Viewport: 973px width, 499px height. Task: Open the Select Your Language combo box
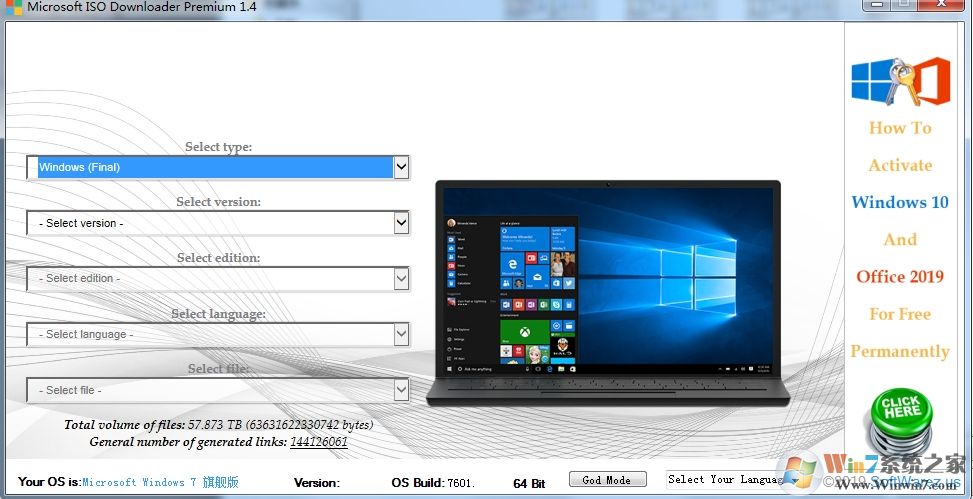point(725,480)
